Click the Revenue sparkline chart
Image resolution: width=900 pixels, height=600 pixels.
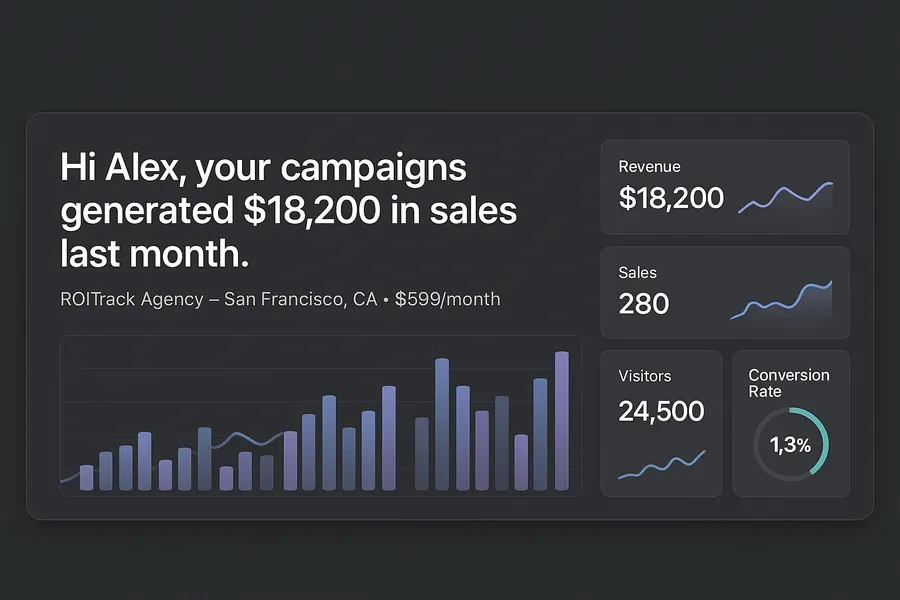pyautogui.click(x=785, y=198)
